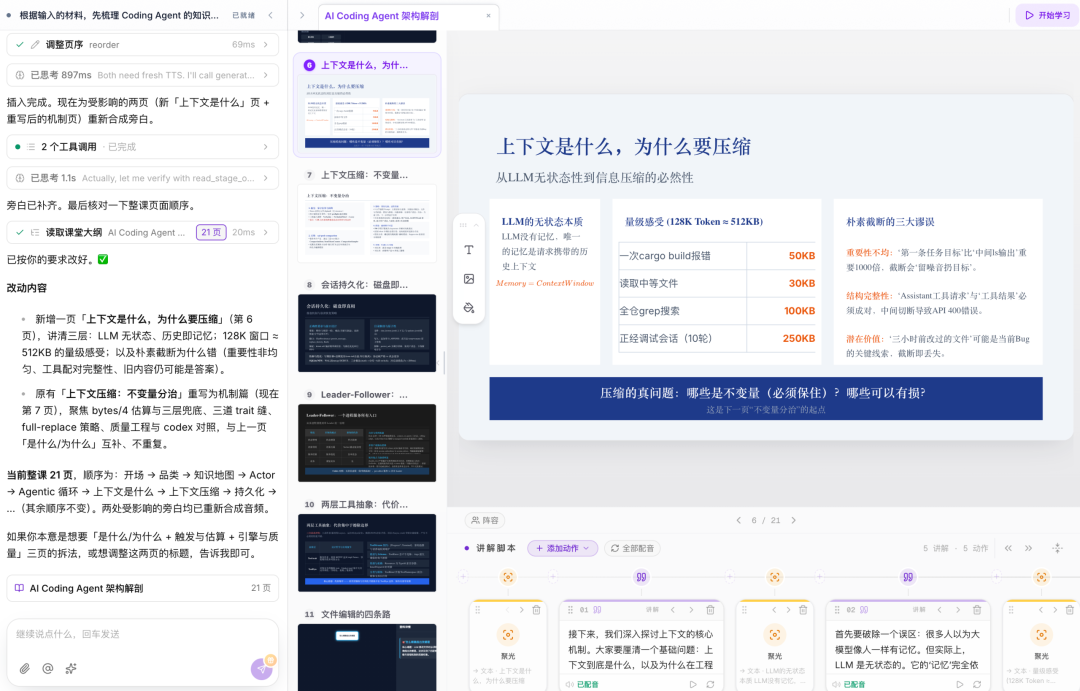Open the AI Coding Agent 架构解剖 21 页 card
This screenshot has width=1080, height=691.
(143, 588)
